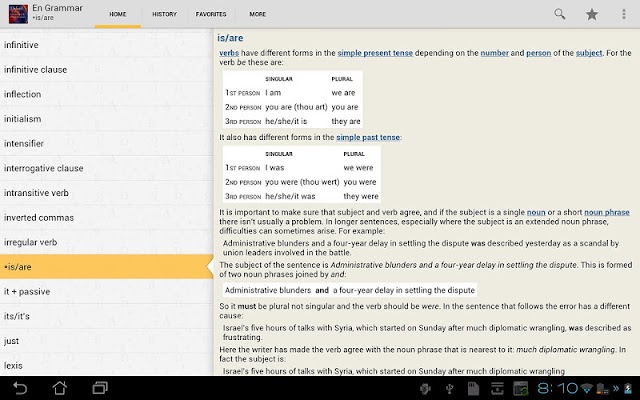
Task: Switch to the HISTORY tab
Action: pos(164,14)
